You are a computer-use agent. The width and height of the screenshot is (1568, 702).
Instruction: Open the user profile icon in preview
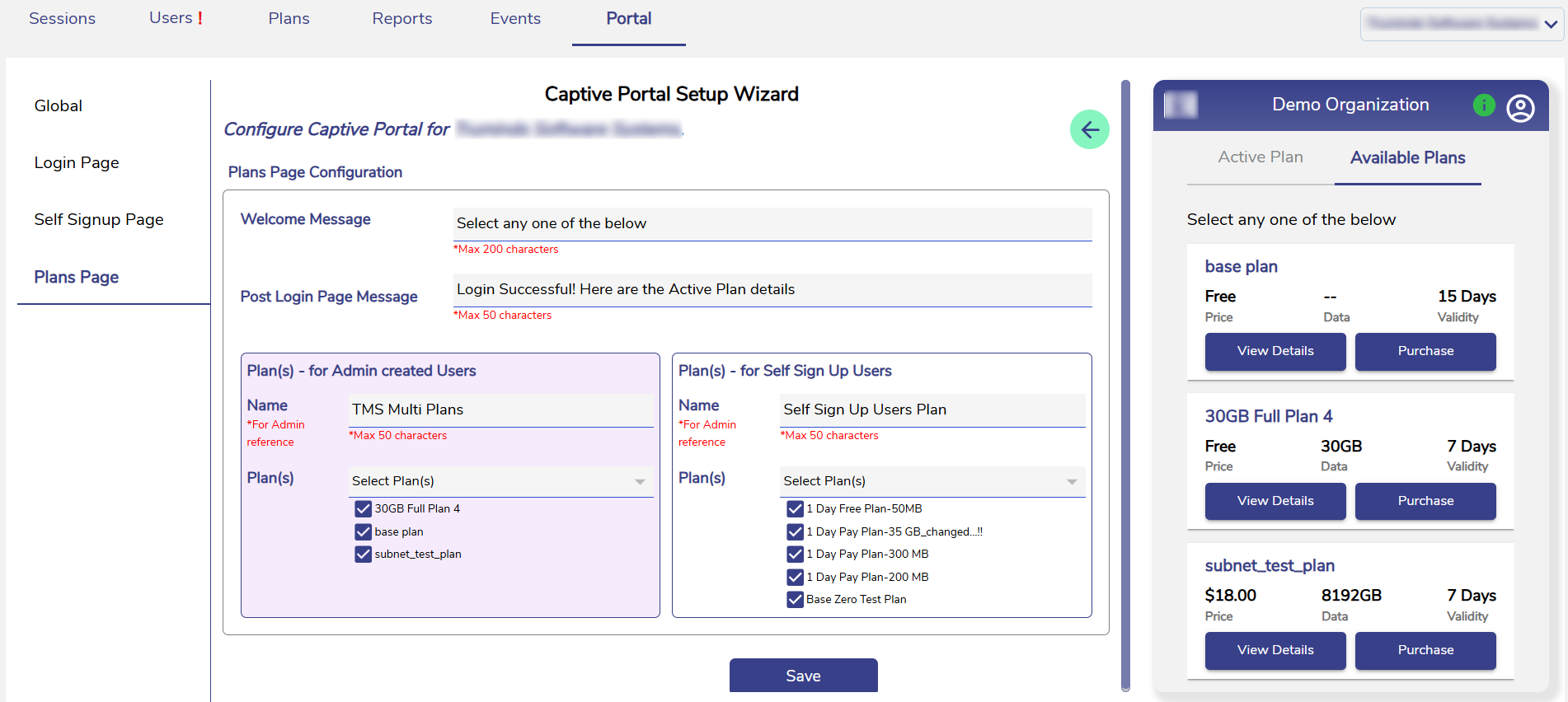(x=1520, y=108)
